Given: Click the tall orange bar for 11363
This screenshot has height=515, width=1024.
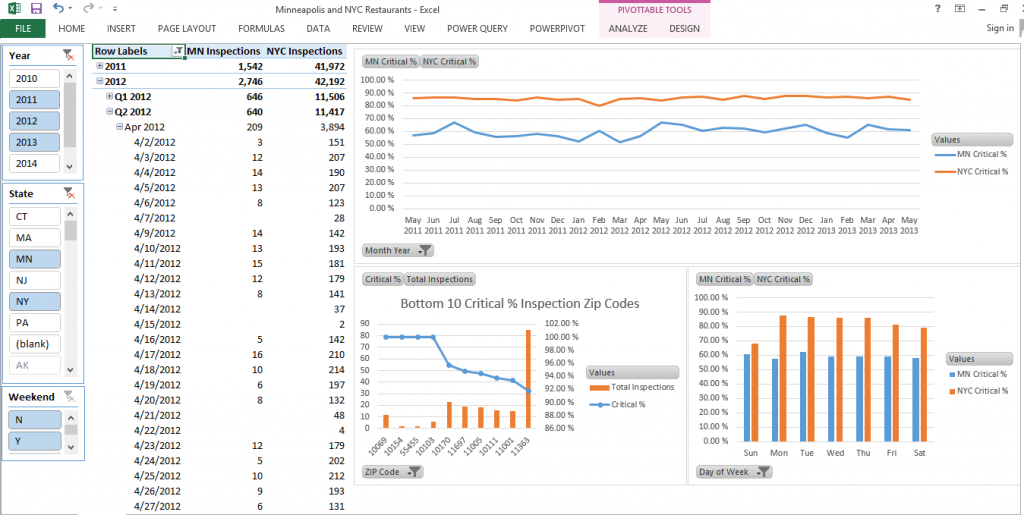Looking at the screenshot, I should click(x=528, y=379).
